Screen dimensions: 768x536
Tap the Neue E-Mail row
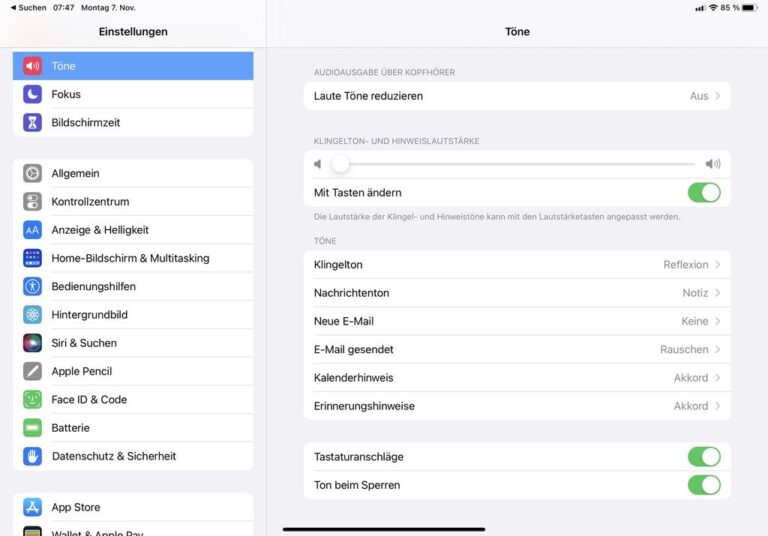[x=516, y=321]
